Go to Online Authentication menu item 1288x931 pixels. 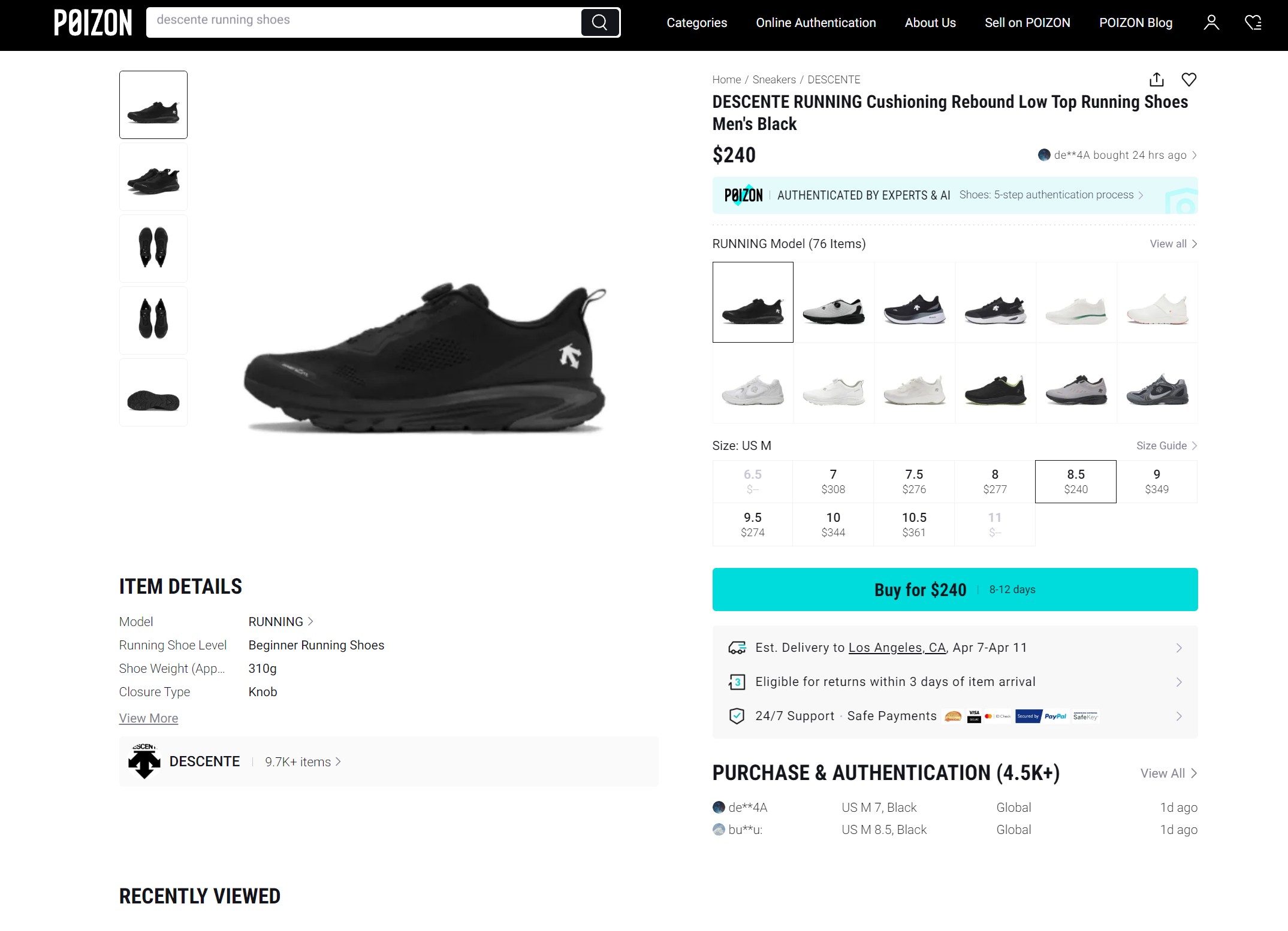[x=815, y=23]
